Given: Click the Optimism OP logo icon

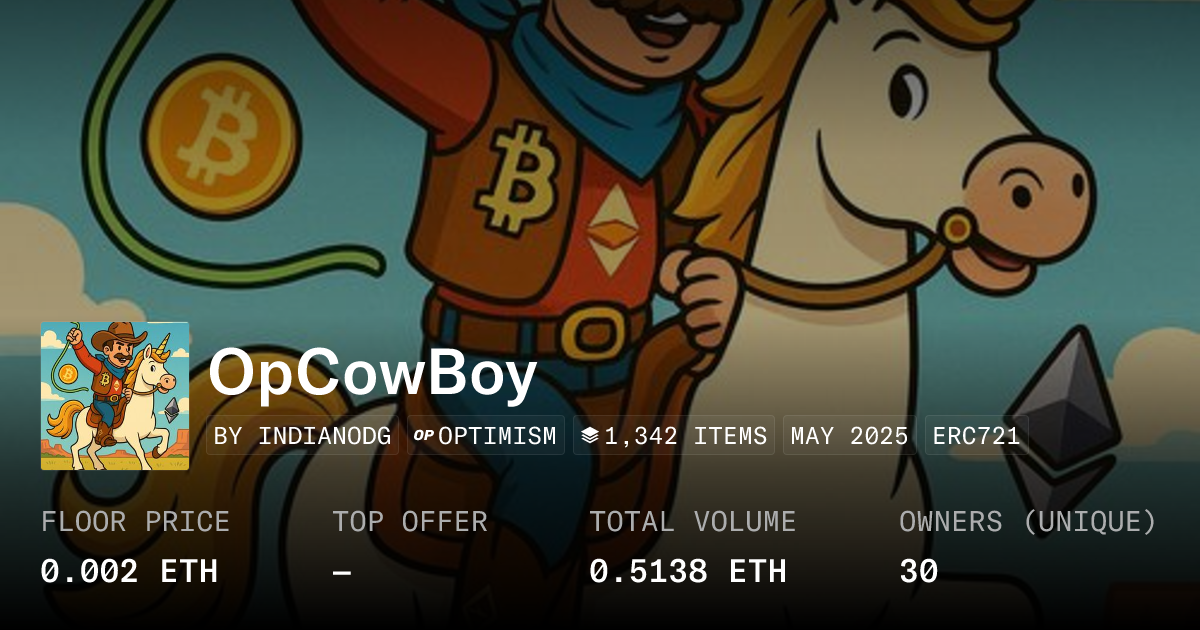Looking at the screenshot, I should [x=423, y=436].
